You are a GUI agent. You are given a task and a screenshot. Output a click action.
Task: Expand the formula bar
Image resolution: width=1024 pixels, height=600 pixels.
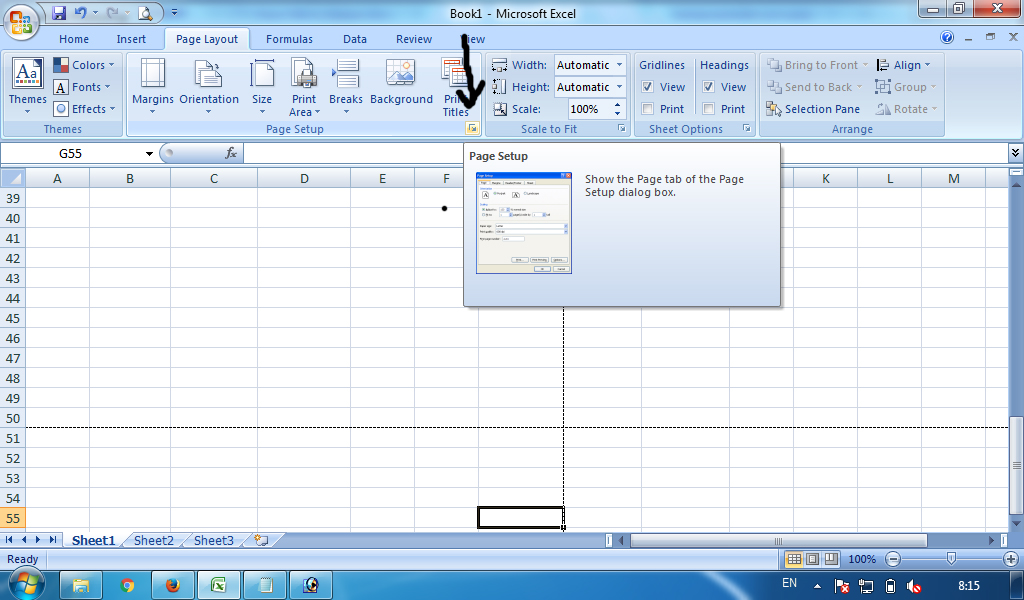tap(1015, 153)
